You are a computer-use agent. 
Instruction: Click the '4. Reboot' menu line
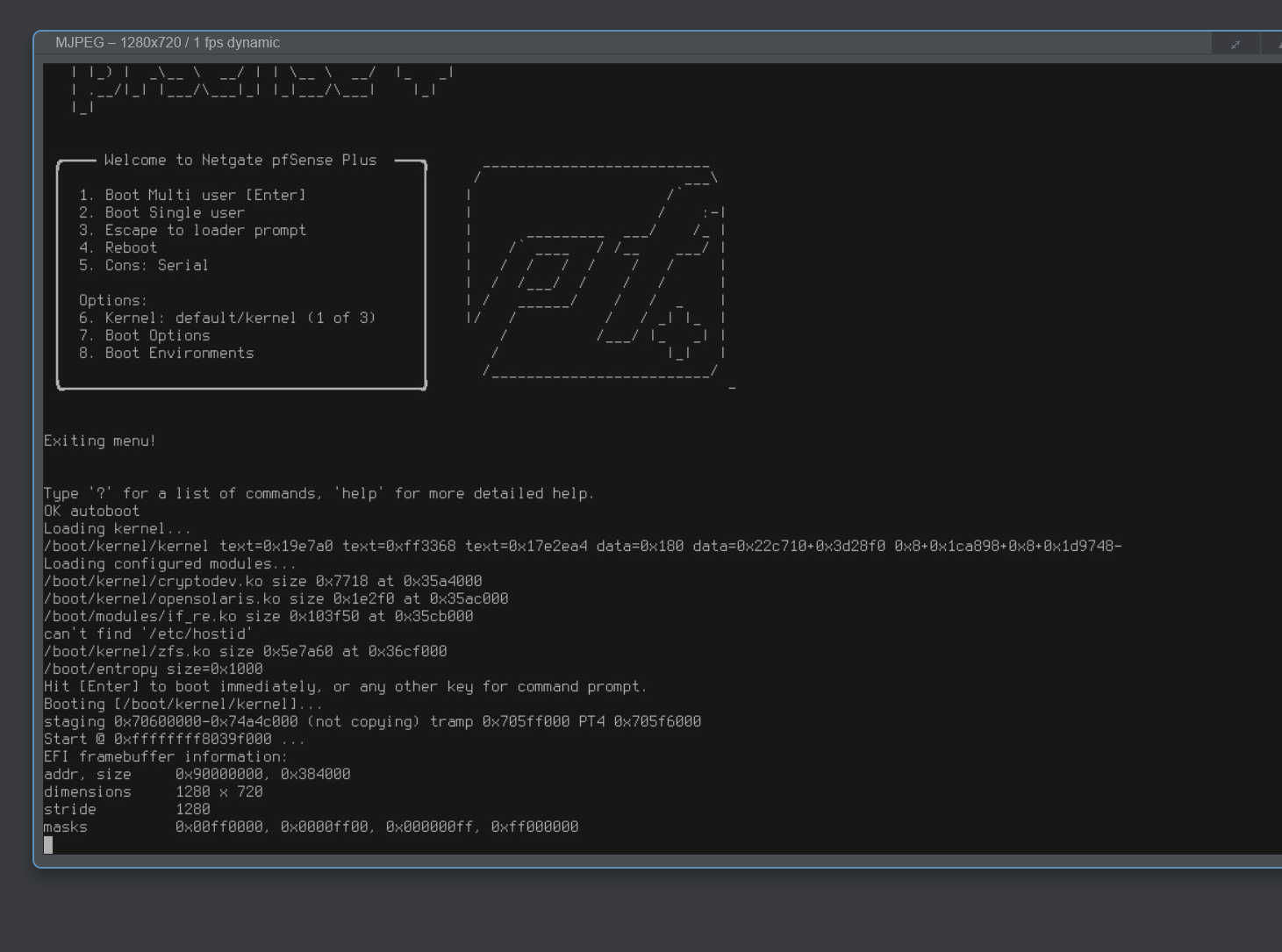(118, 247)
